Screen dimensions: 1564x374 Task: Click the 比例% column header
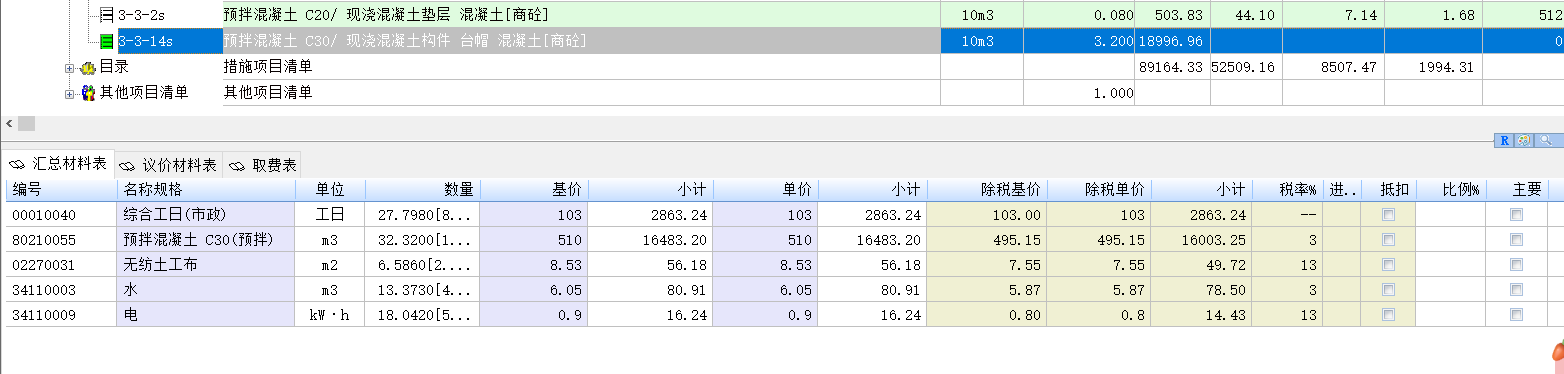[1451, 190]
